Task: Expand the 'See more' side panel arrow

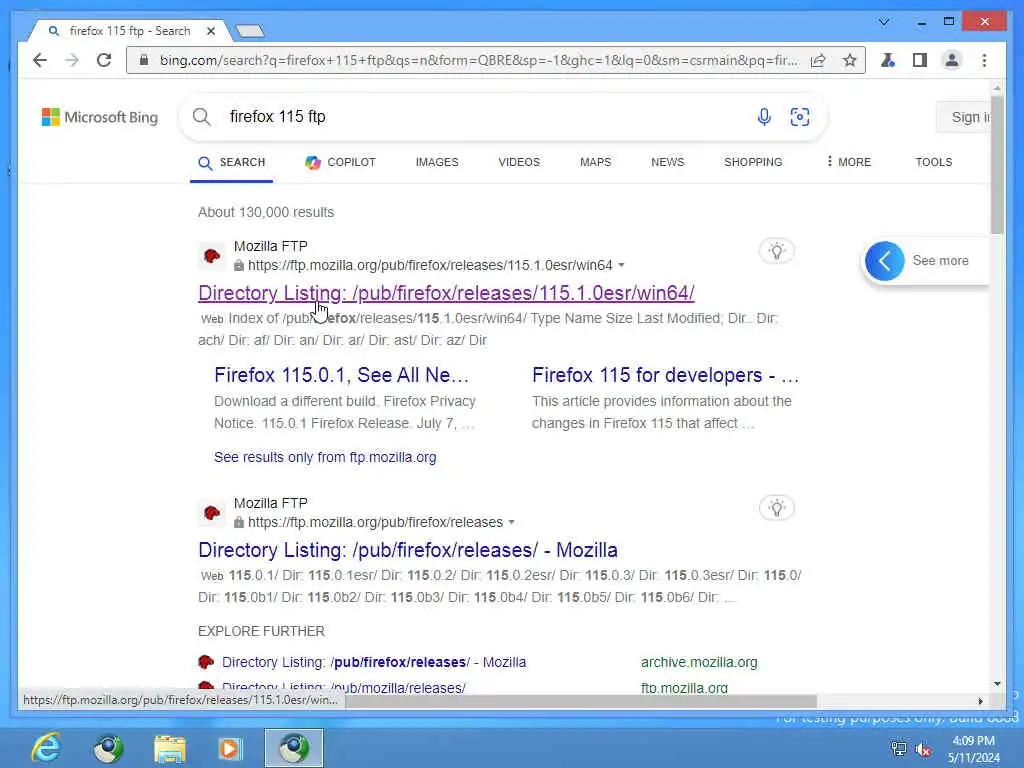Action: point(884,261)
